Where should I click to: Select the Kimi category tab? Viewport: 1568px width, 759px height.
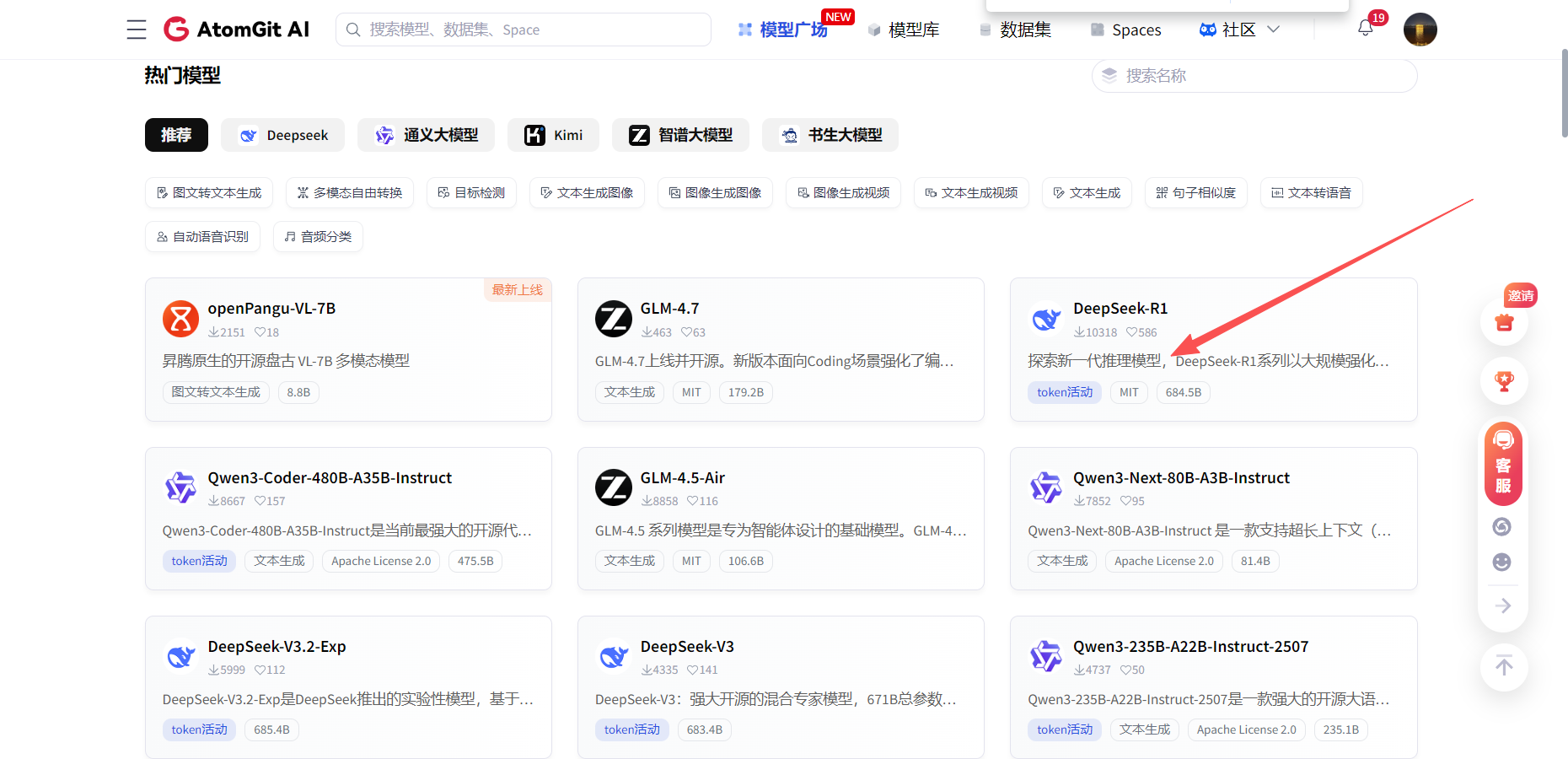(553, 135)
